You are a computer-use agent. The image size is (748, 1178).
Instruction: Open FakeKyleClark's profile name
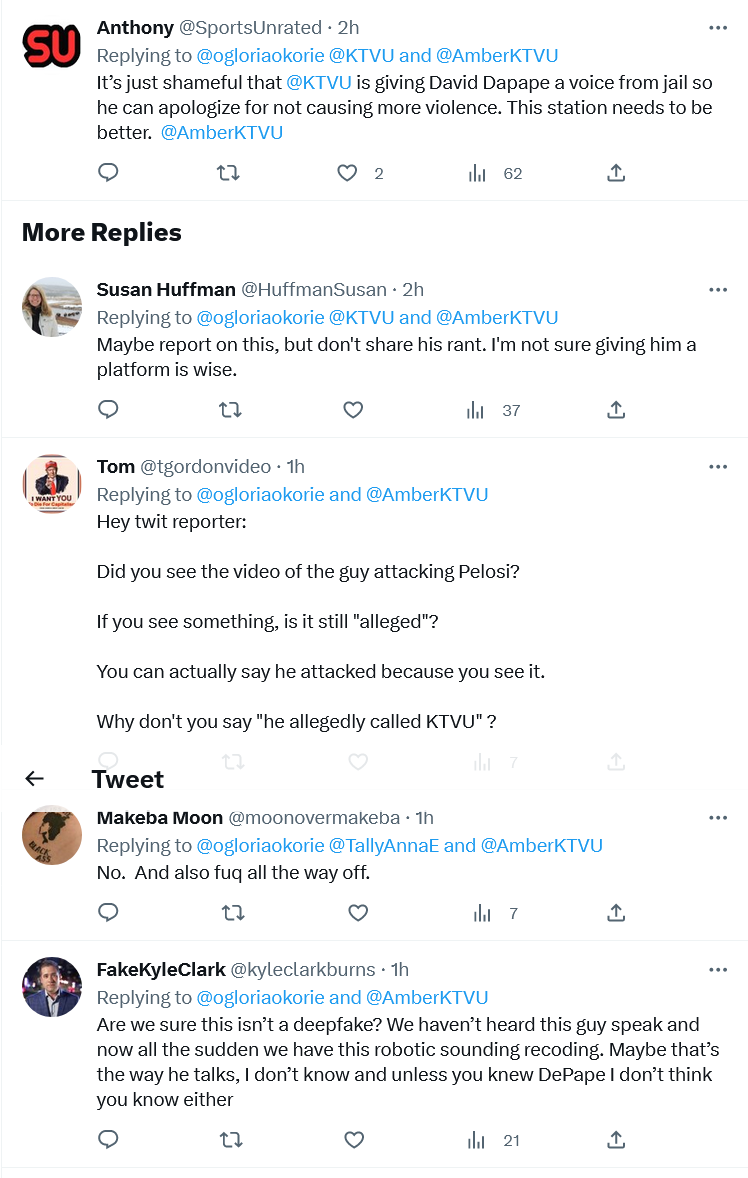pyautogui.click(x=161, y=969)
